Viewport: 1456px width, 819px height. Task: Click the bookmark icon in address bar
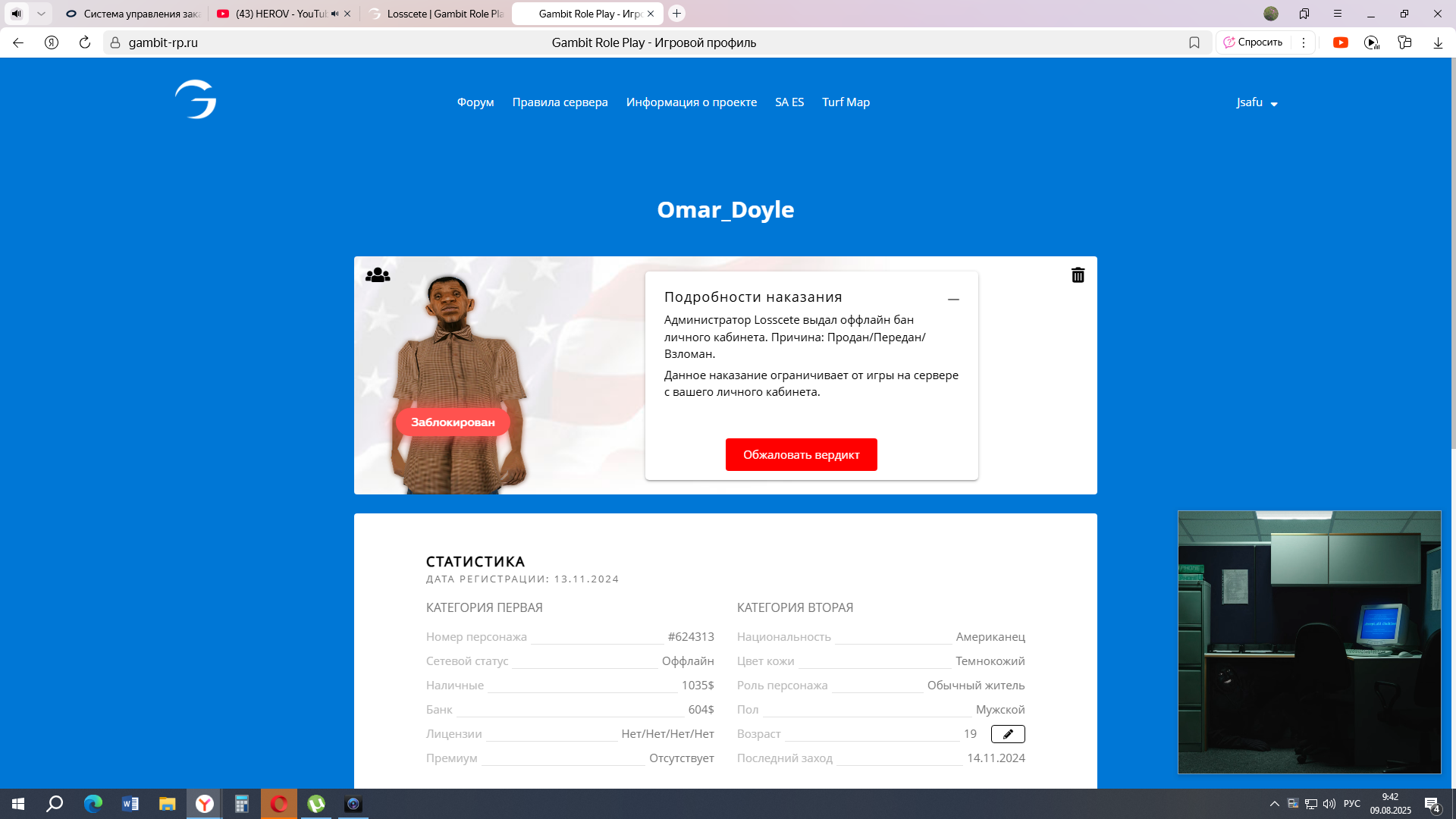(1194, 42)
